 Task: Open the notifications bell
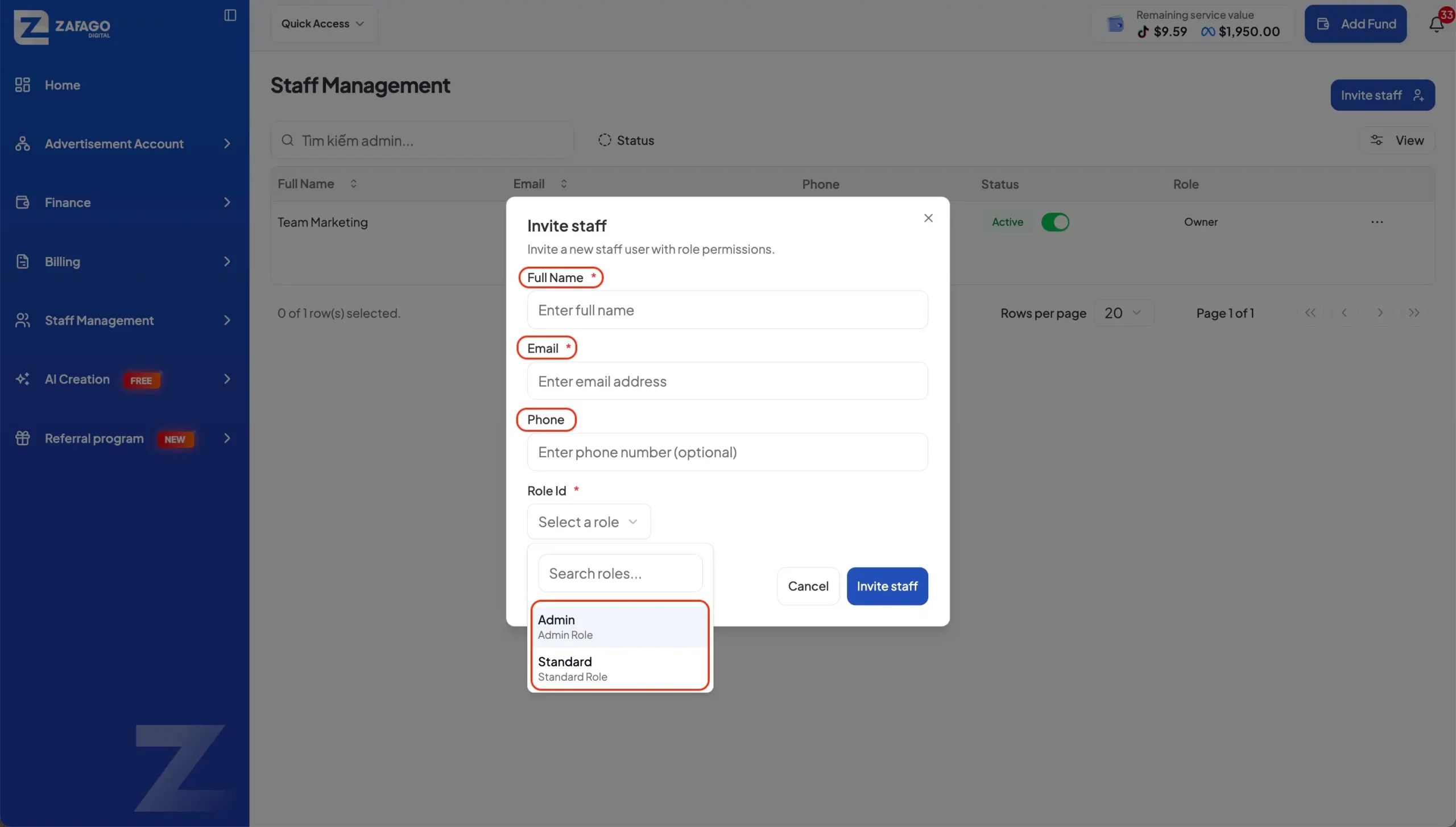(1436, 24)
